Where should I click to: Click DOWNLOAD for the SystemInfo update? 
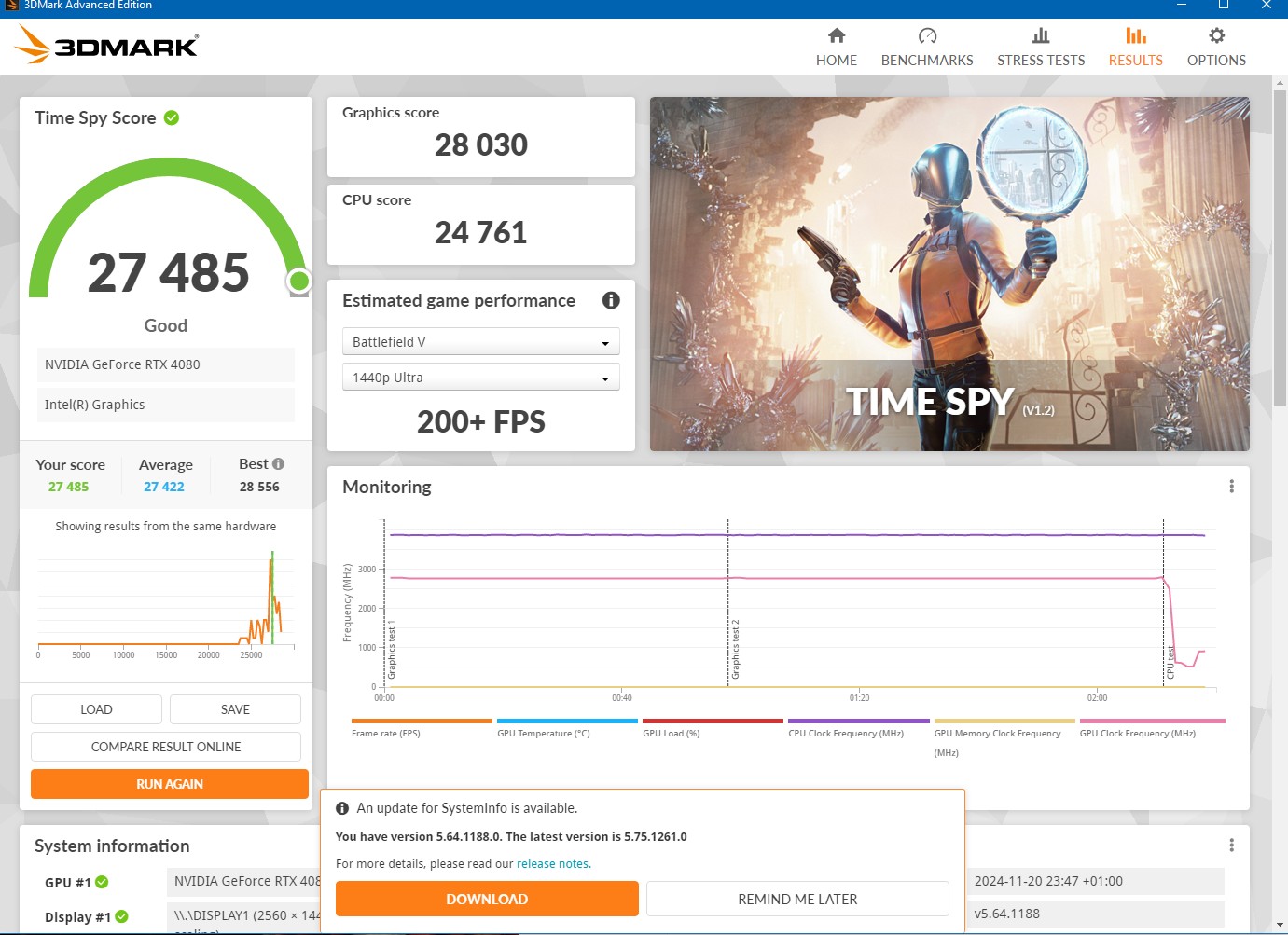click(x=487, y=899)
